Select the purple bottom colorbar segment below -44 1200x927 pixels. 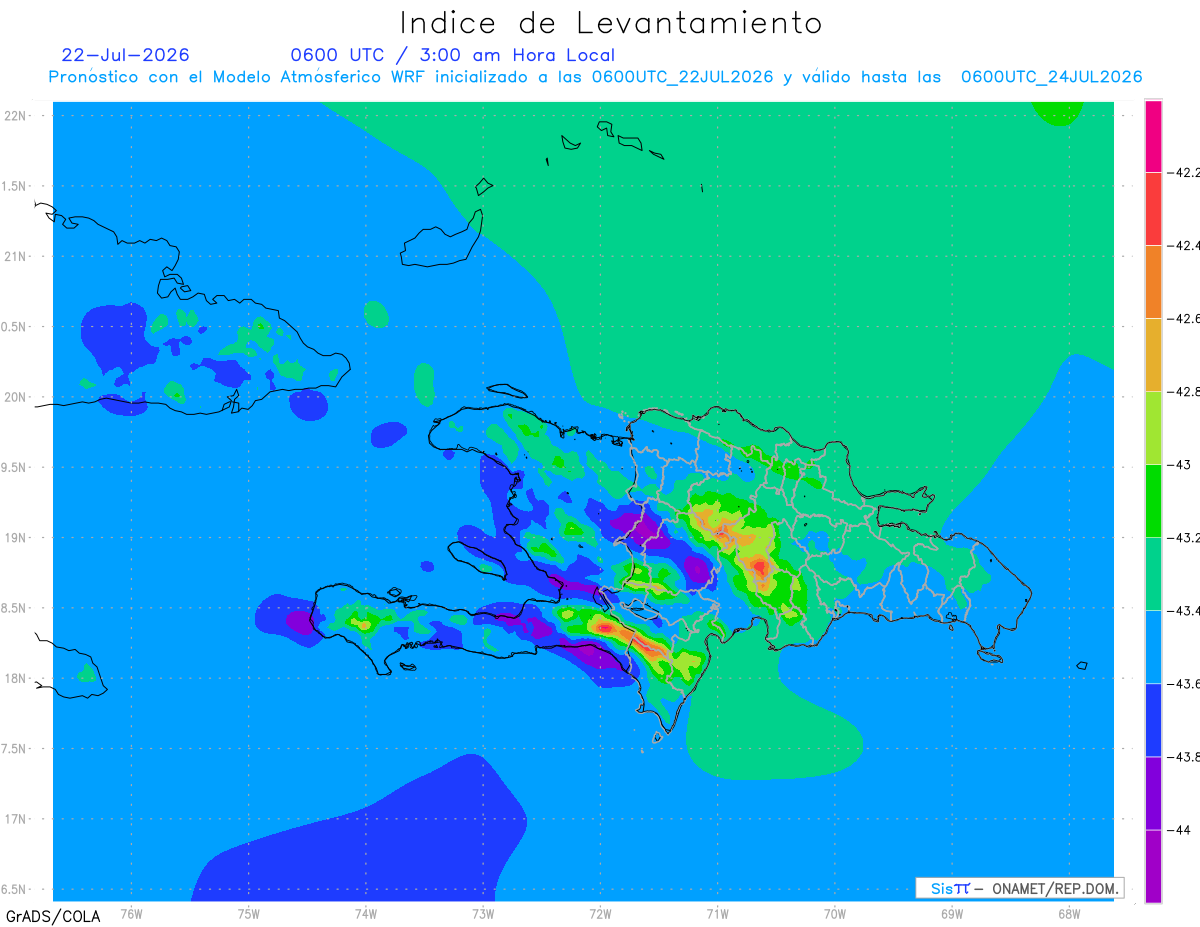pos(1153,865)
